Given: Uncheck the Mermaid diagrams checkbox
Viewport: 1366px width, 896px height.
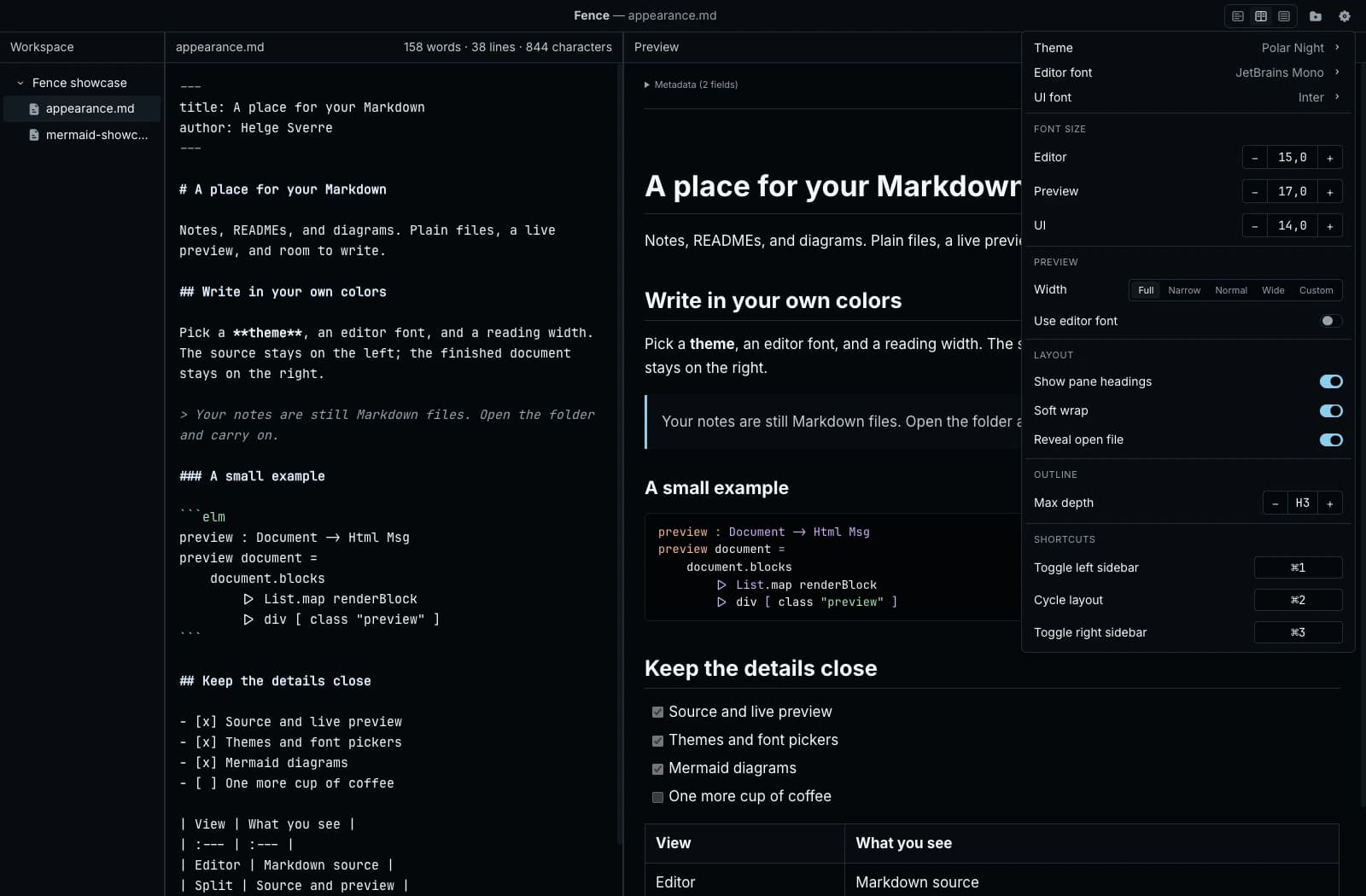Looking at the screenshot, I should click(657, 769).
